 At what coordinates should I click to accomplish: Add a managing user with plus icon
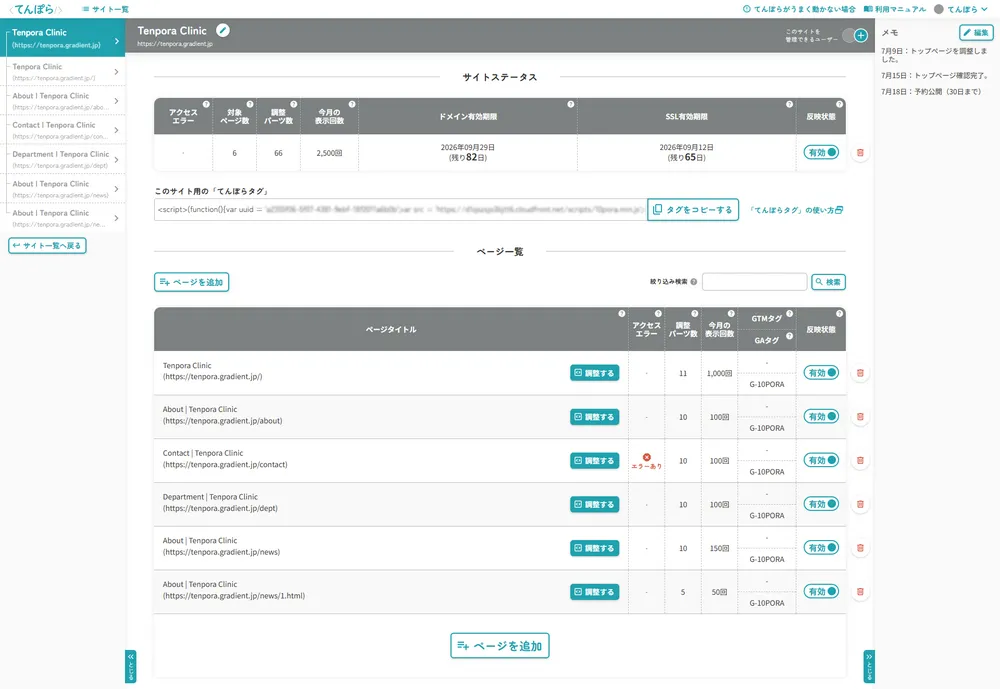click(x=860, y=36)
